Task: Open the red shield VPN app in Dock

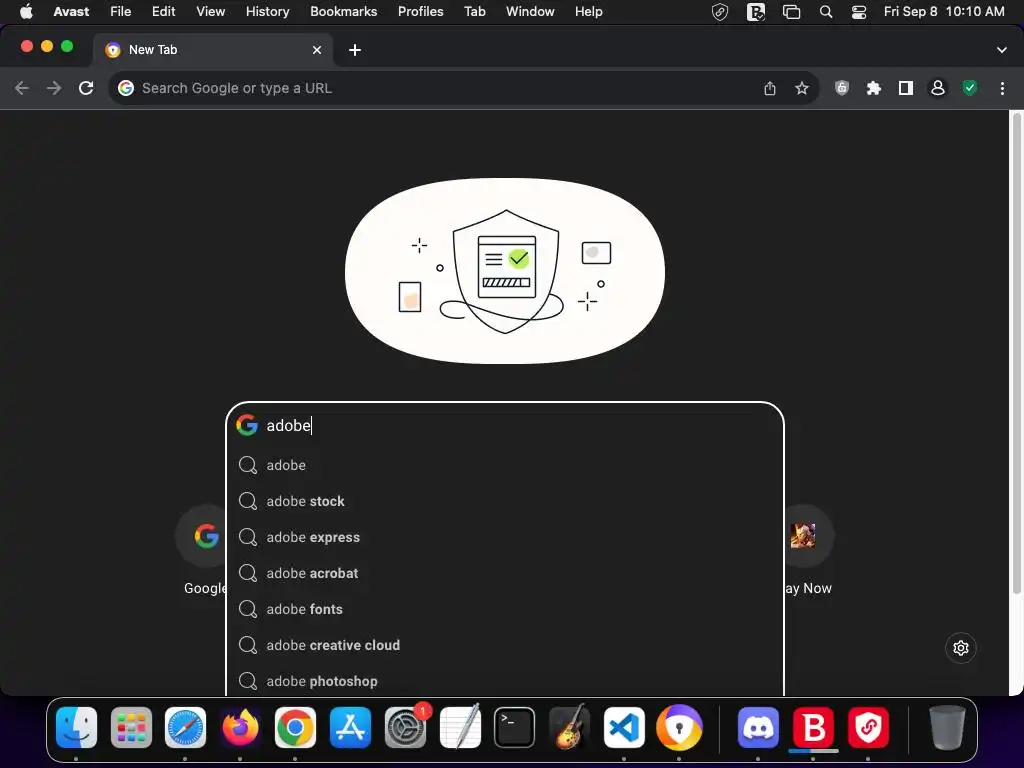Action: click(x=868, y=728)
